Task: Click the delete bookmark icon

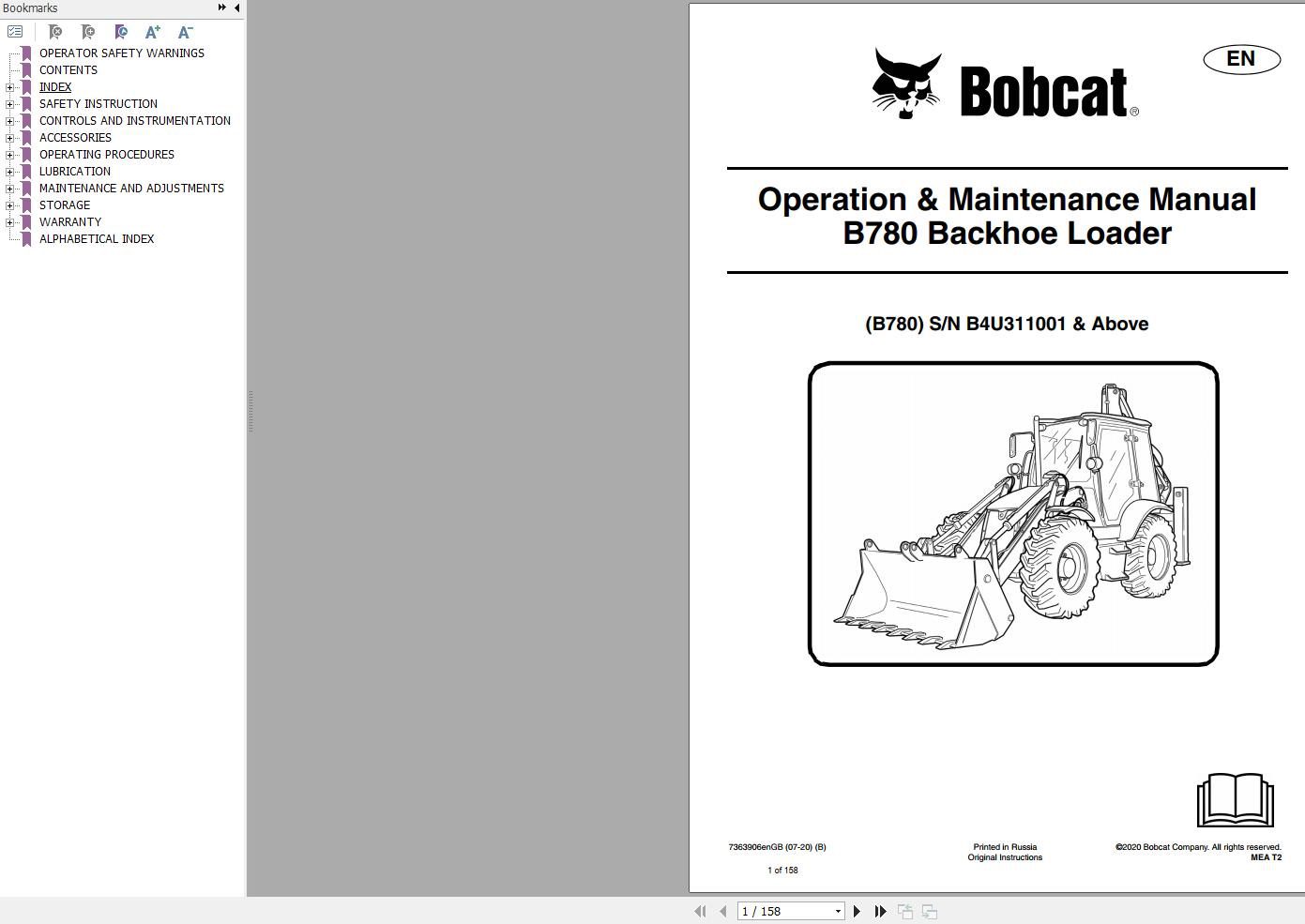Action: 55,32
